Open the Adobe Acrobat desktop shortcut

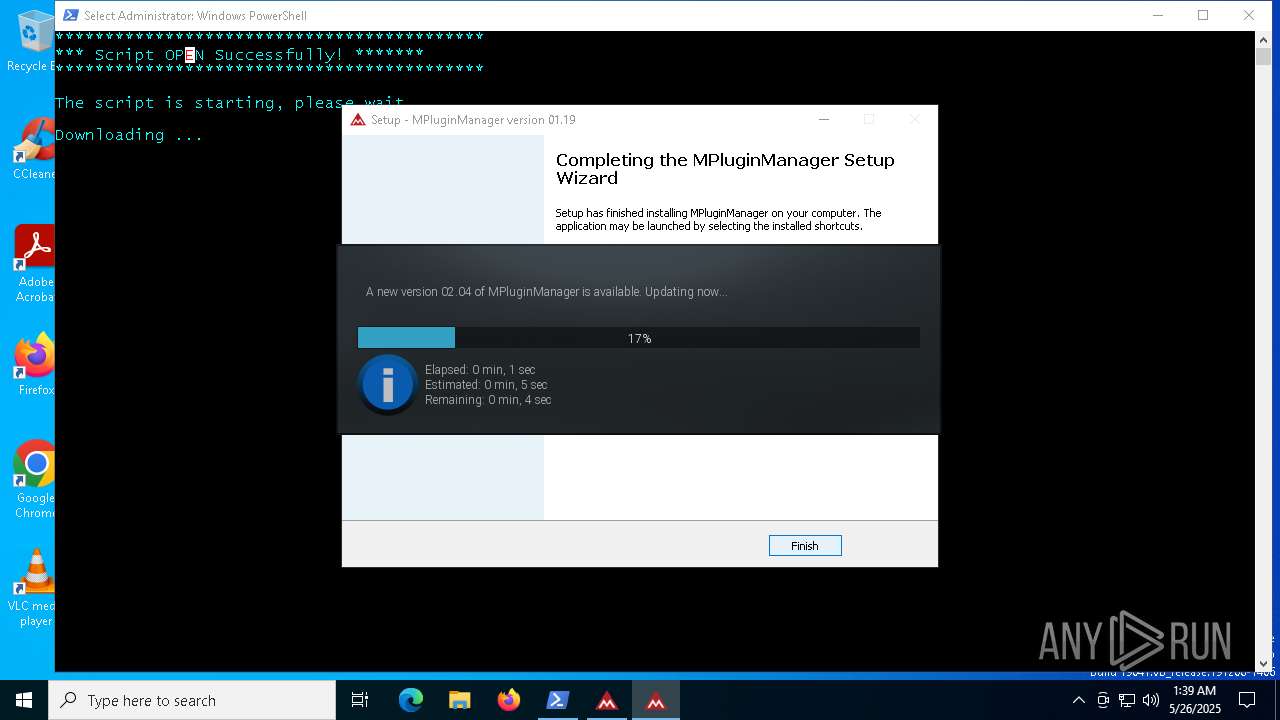34,264
